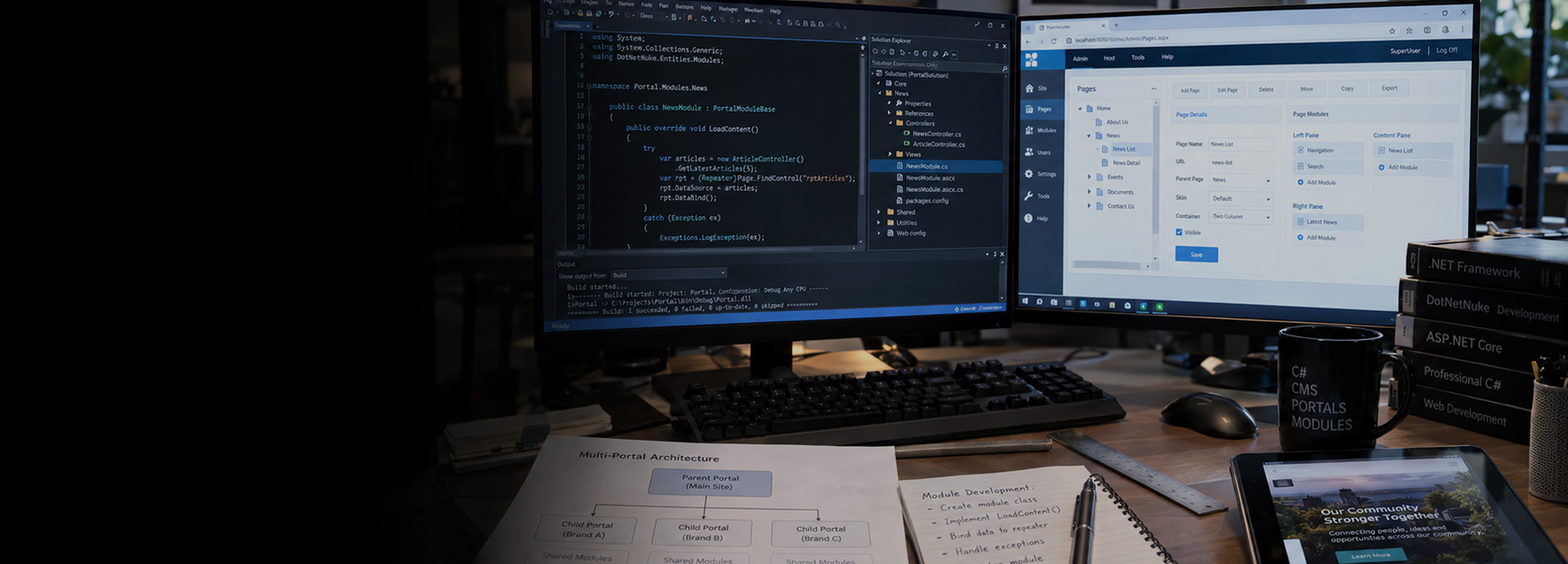Open the Show output from dropdown

[x=668, y=274]
